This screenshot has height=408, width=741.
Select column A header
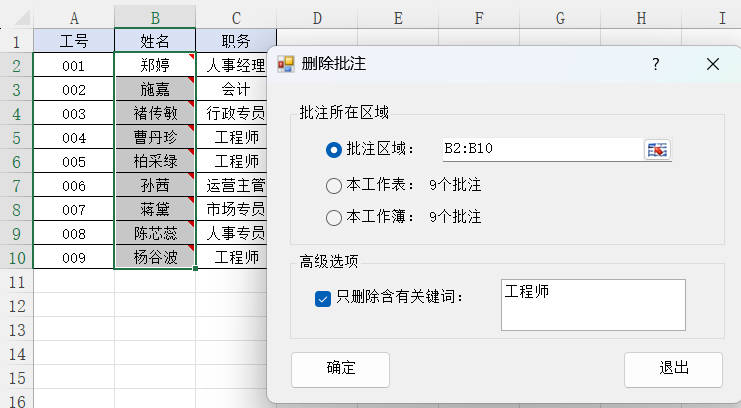point(74,17)
